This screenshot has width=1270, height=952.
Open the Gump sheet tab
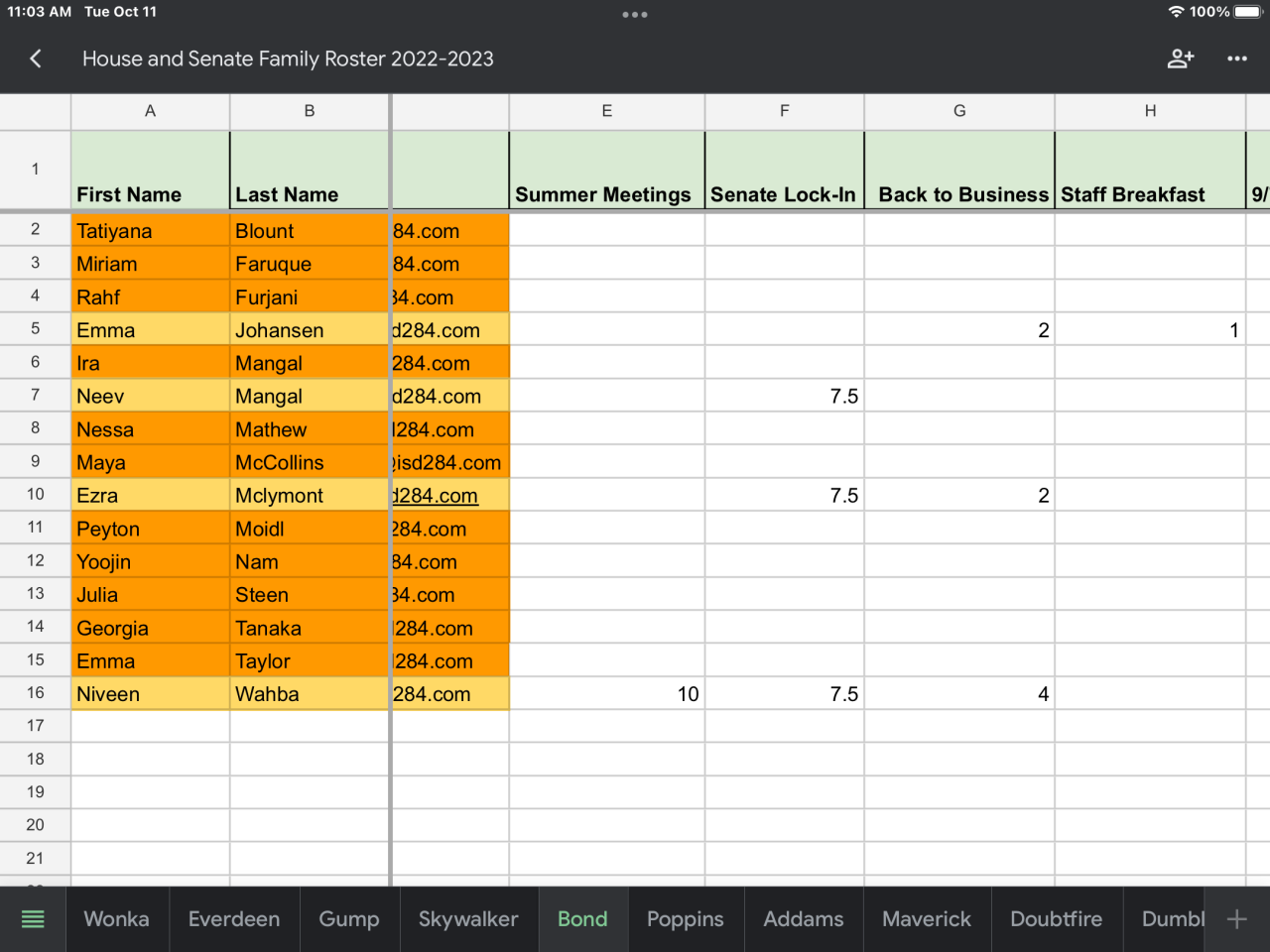(349, 919)
